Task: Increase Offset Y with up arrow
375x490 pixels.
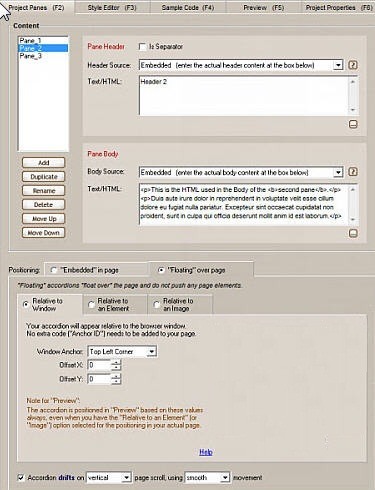Action: (x=116, y=377)
